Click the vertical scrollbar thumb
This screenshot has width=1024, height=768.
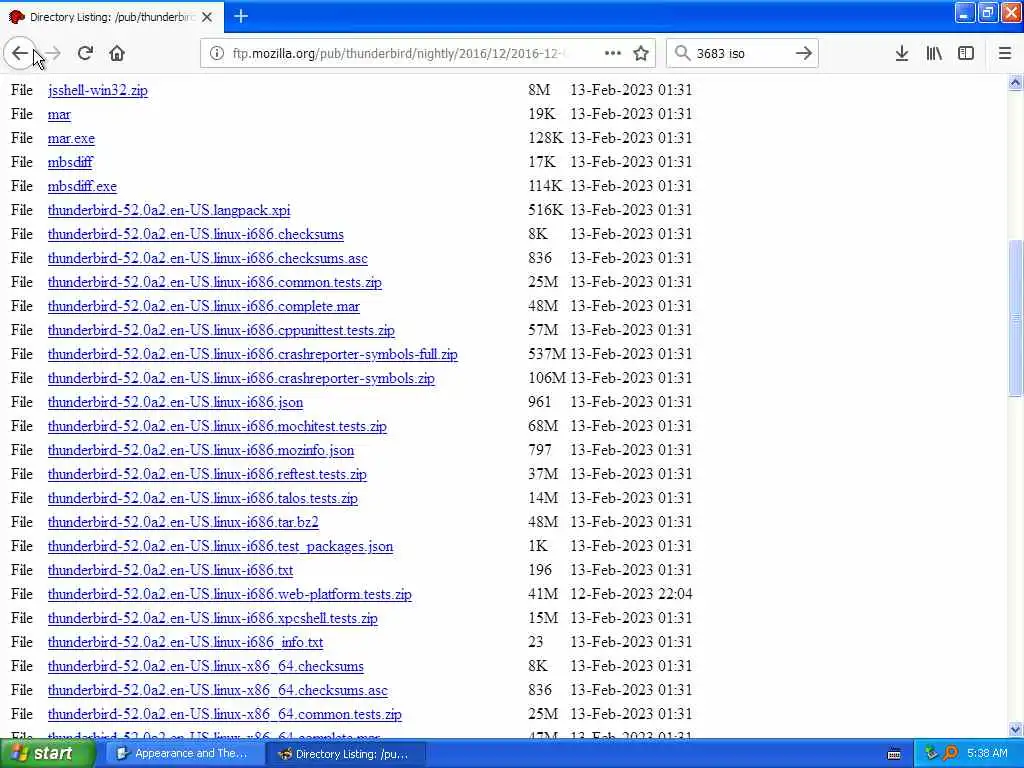[1015, 318]
